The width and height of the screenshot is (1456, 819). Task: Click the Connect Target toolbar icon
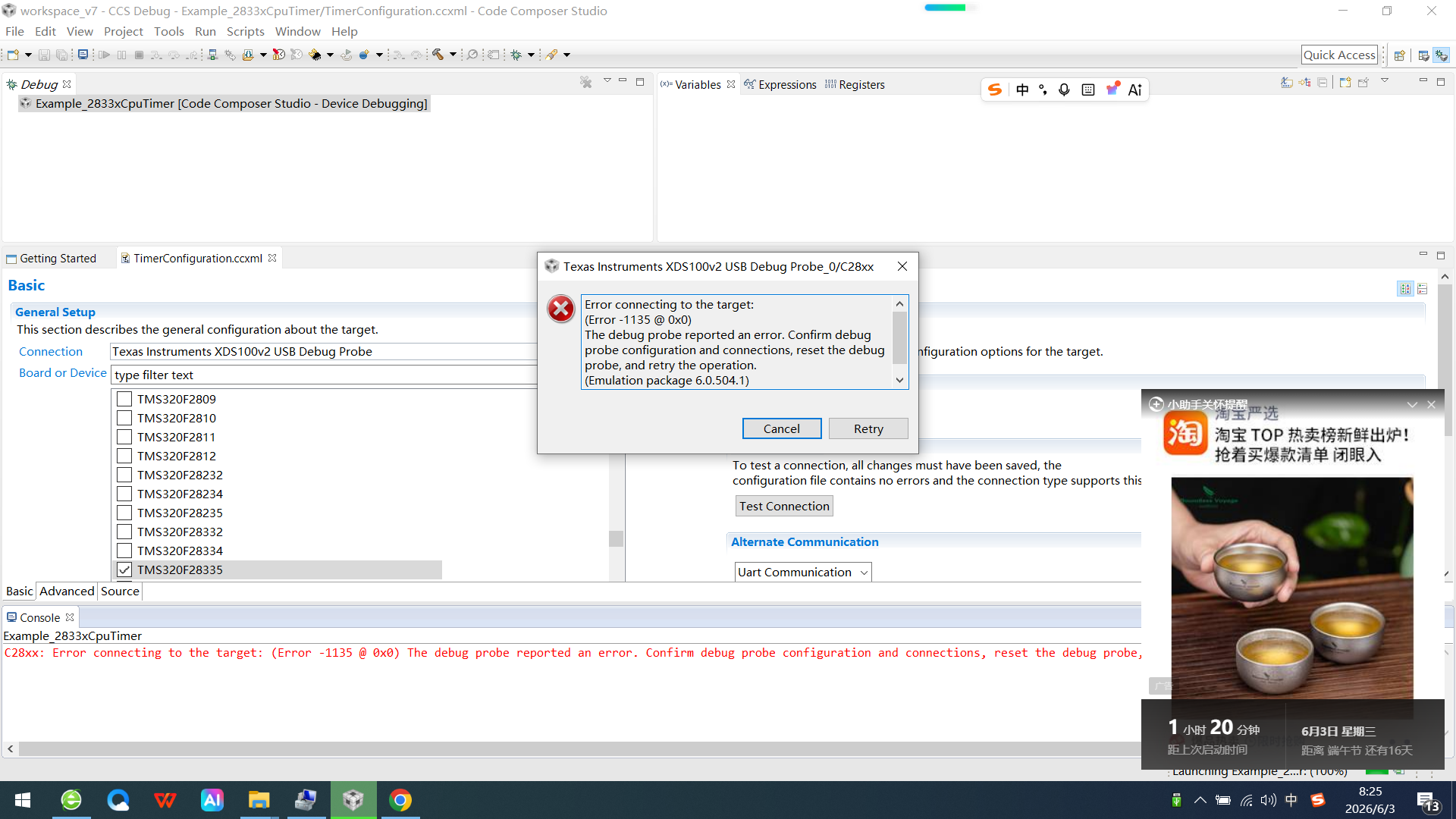(x=212, y=55)
